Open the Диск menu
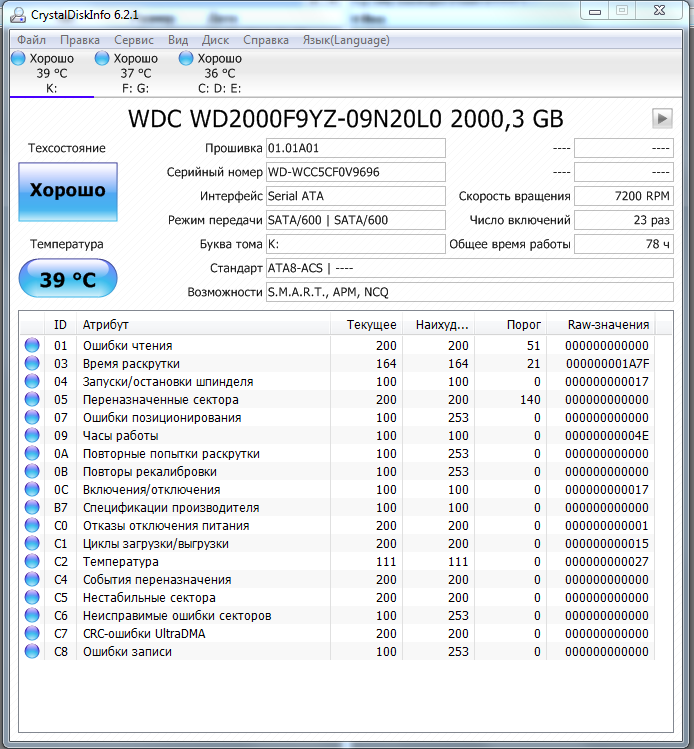This screenshot has height=749, width=694. pos(215,40)
